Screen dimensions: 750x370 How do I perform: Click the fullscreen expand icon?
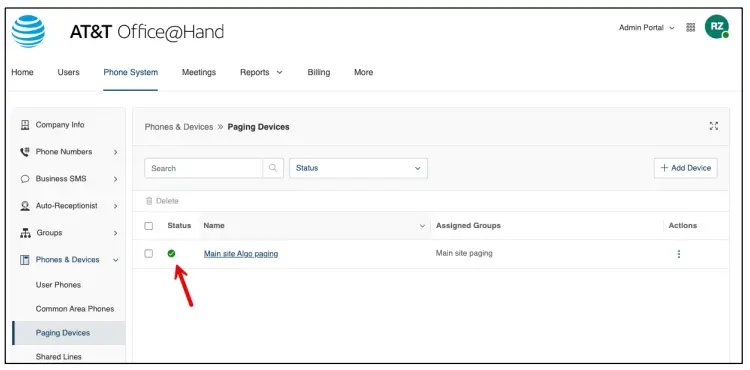tap(713, 126)
